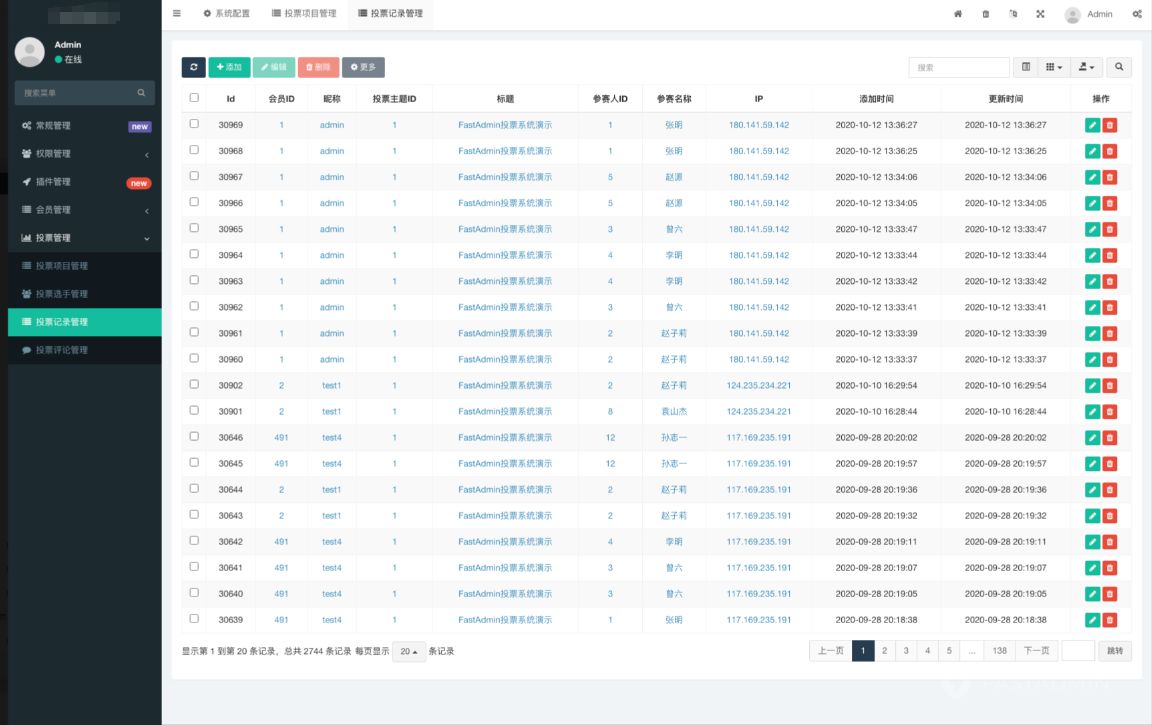Open the 20 records per page dropdown
The image size is (1152, 725).
tap(408, 652)
